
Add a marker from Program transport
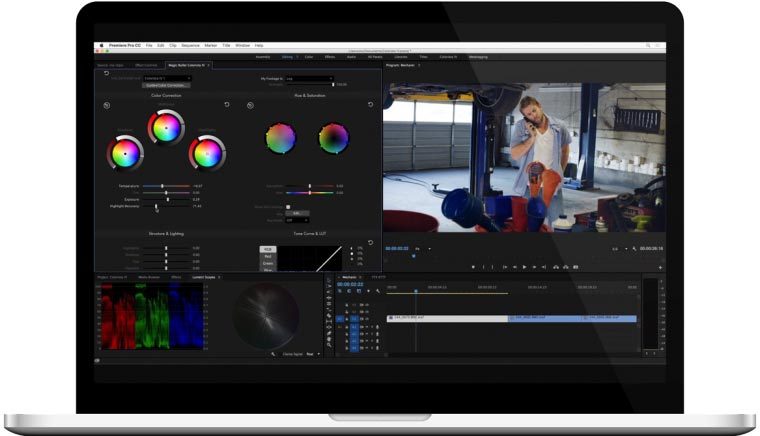473,267
